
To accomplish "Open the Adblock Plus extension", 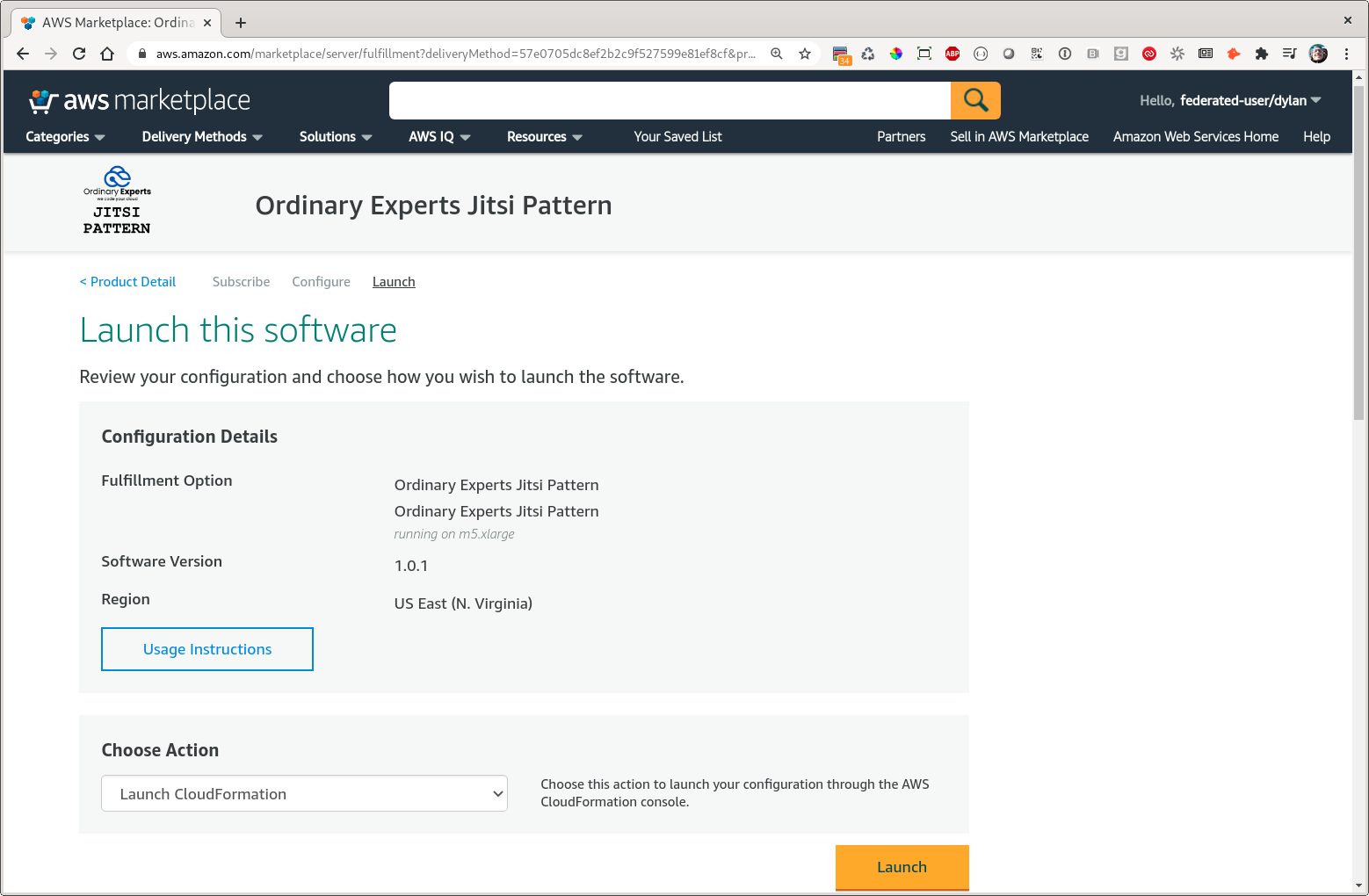I will (953, 54).
